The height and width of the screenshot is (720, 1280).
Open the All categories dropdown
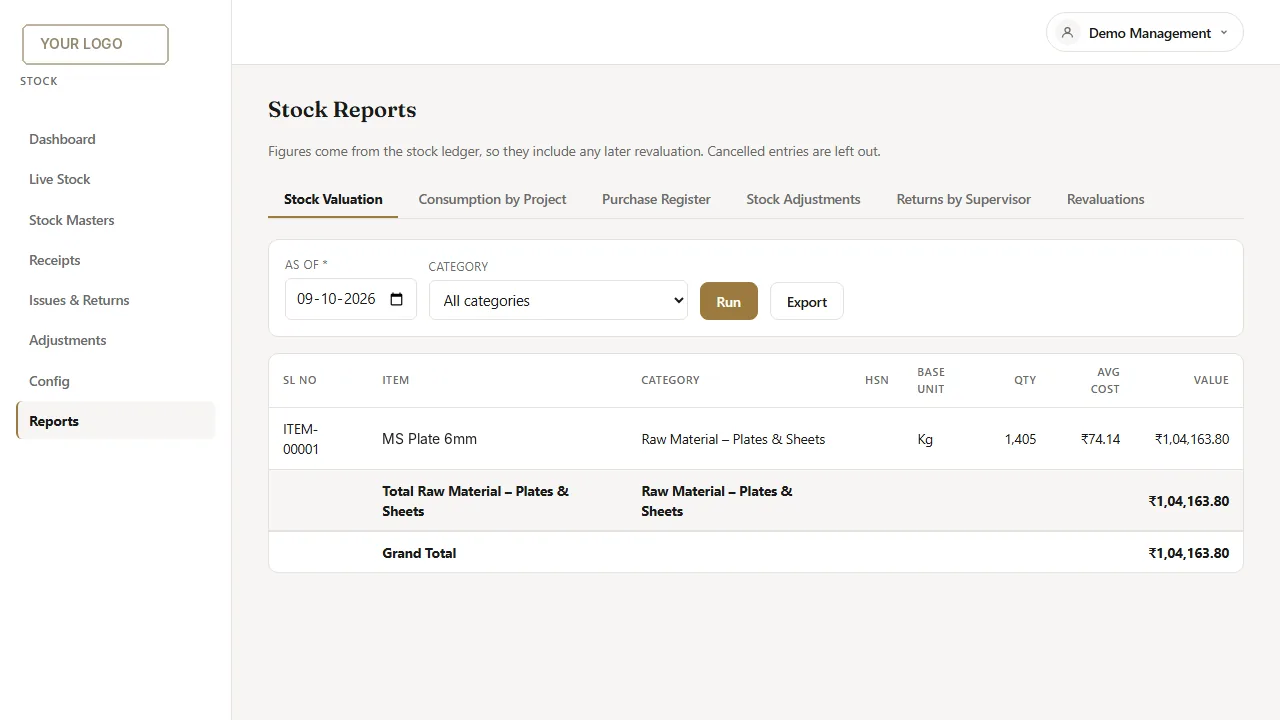pyautogui.click(x=558, y=300)
